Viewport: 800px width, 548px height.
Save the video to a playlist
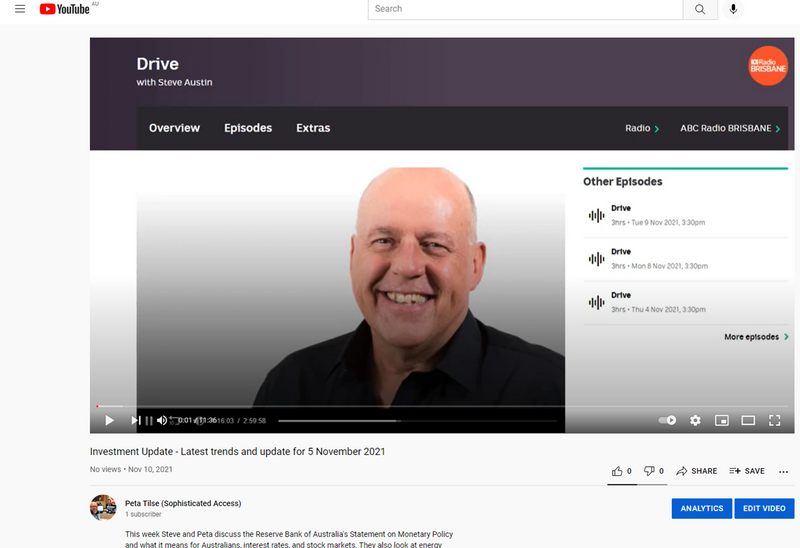click(x=746, y=470)
